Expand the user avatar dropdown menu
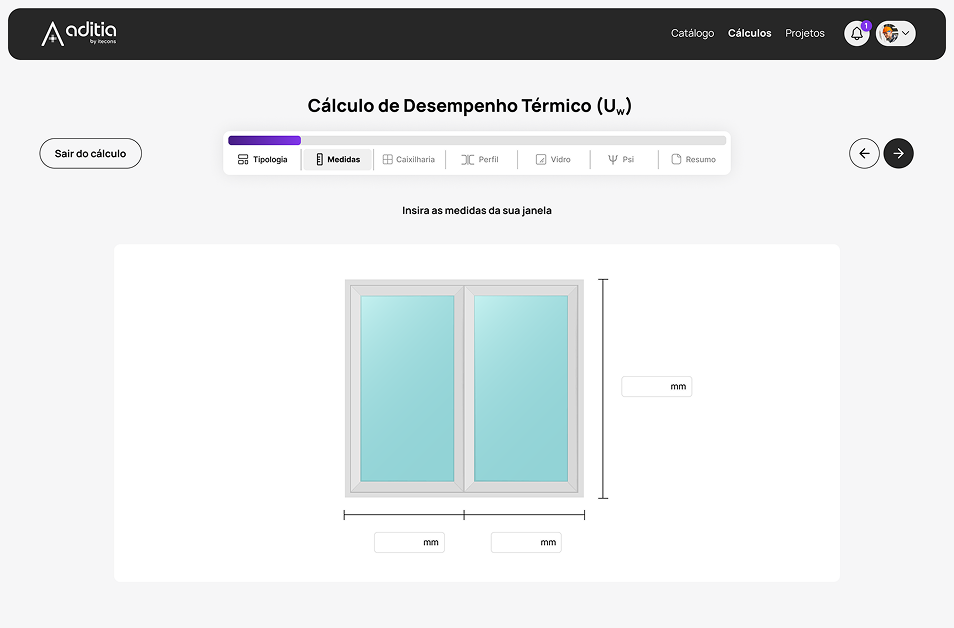 click(896, 34)
